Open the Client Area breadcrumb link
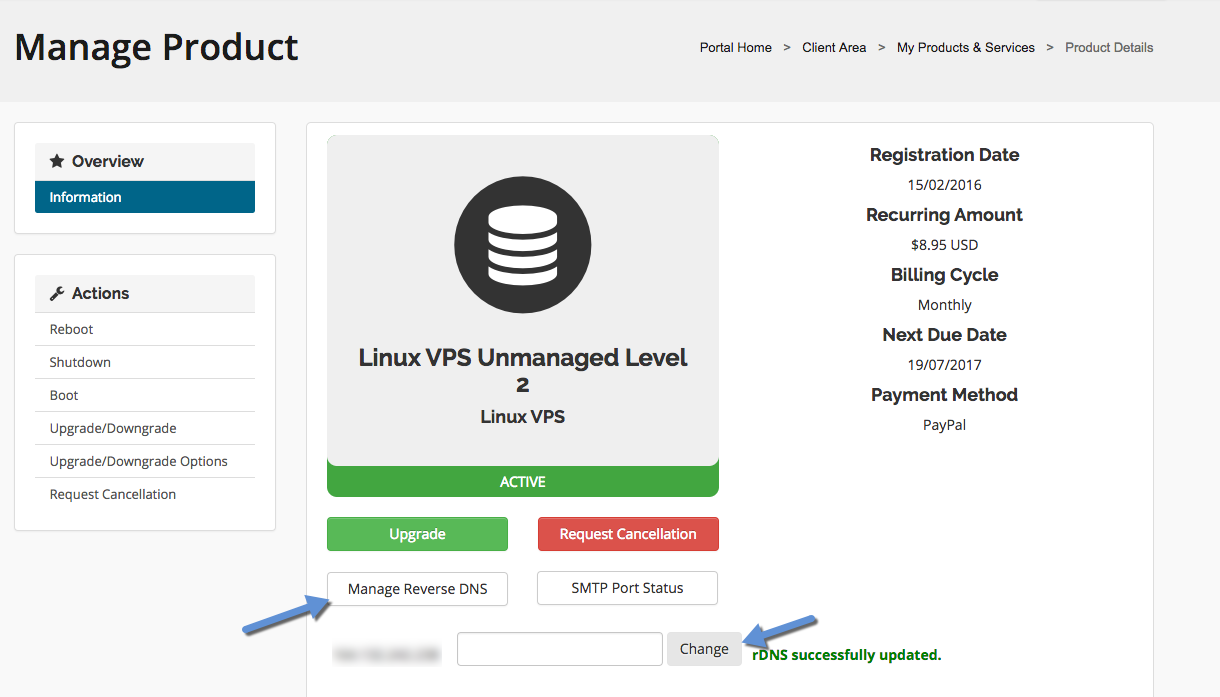 834,47
